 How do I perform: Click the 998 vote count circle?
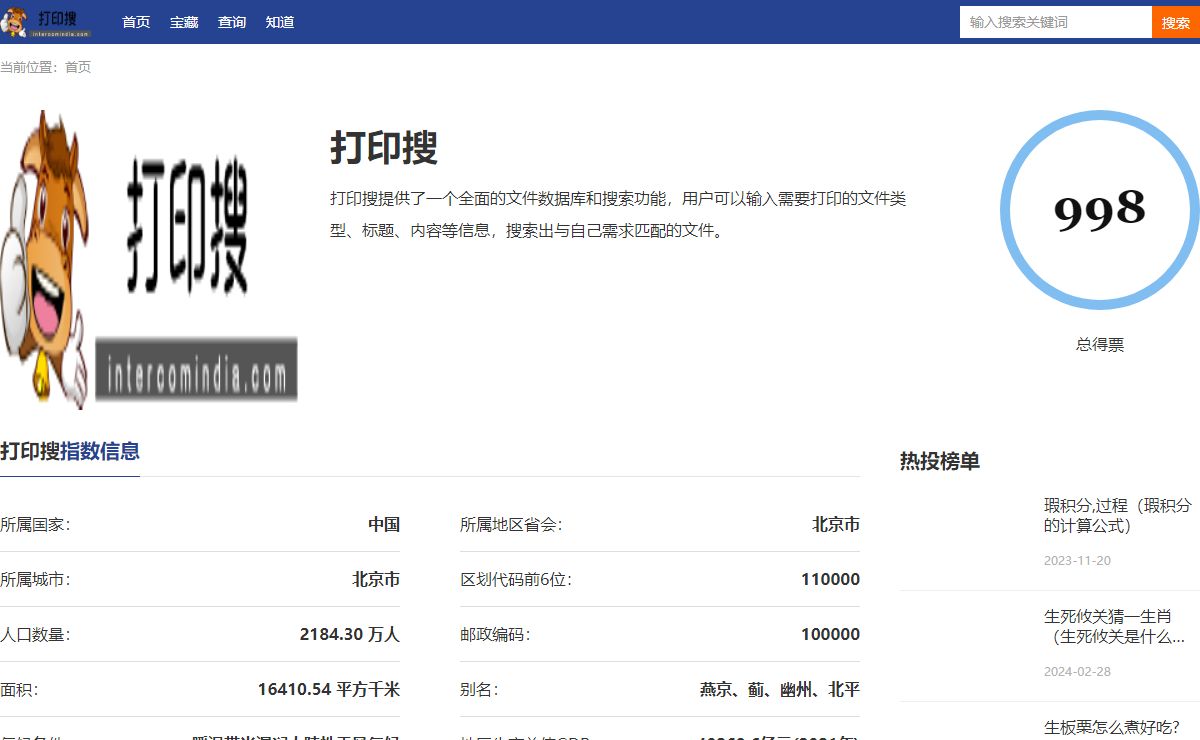point(1100,209)
